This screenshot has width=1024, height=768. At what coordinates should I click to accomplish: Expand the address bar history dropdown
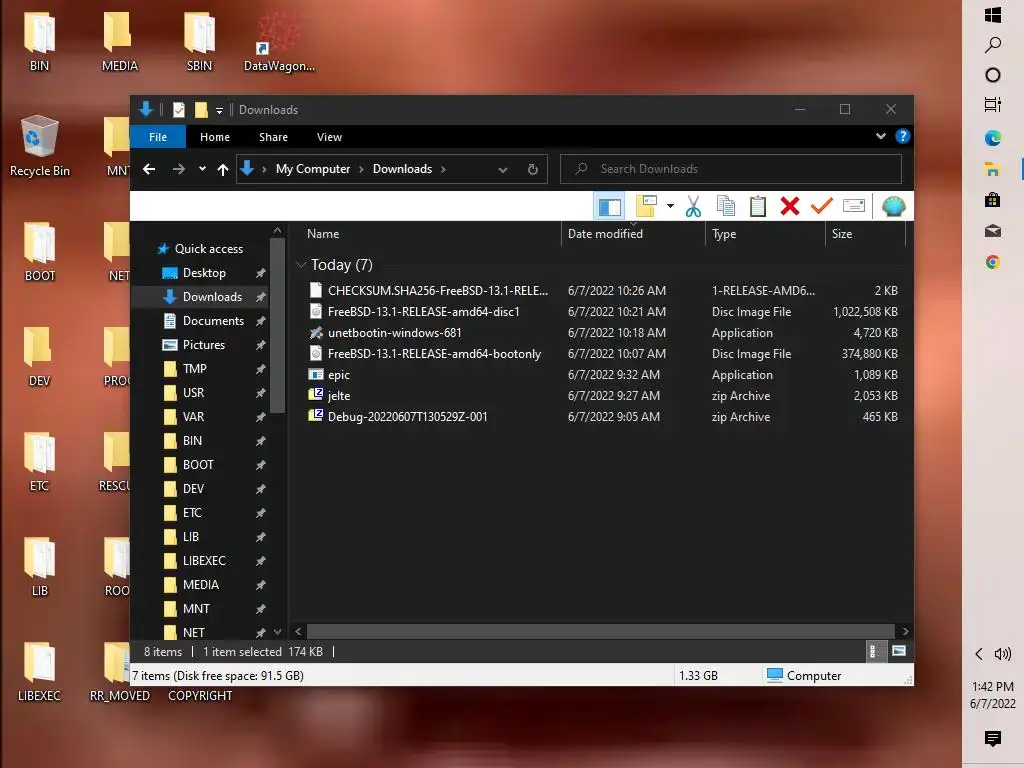(502, 170)
